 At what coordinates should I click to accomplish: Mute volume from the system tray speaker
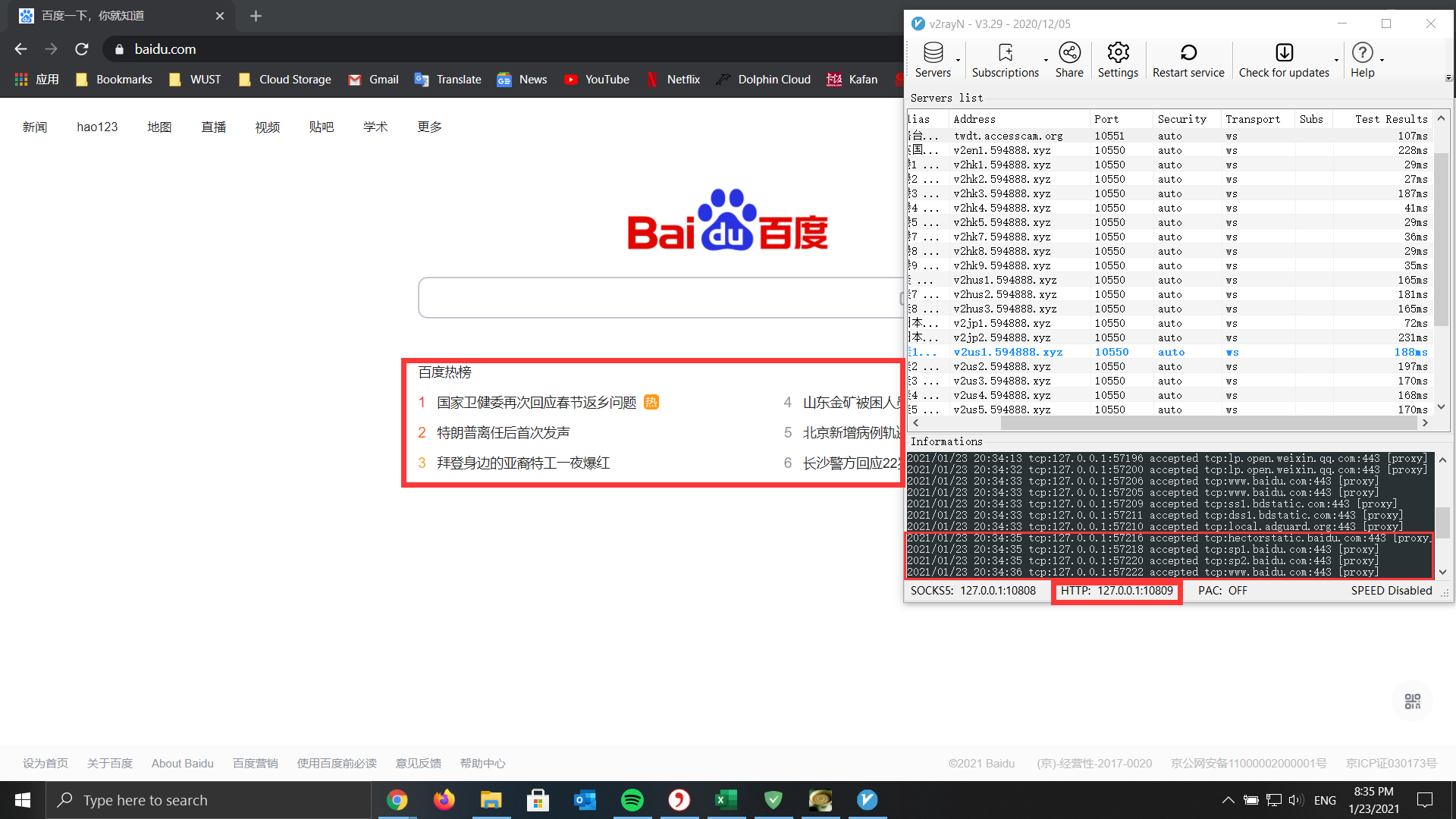click(1295, 800)
